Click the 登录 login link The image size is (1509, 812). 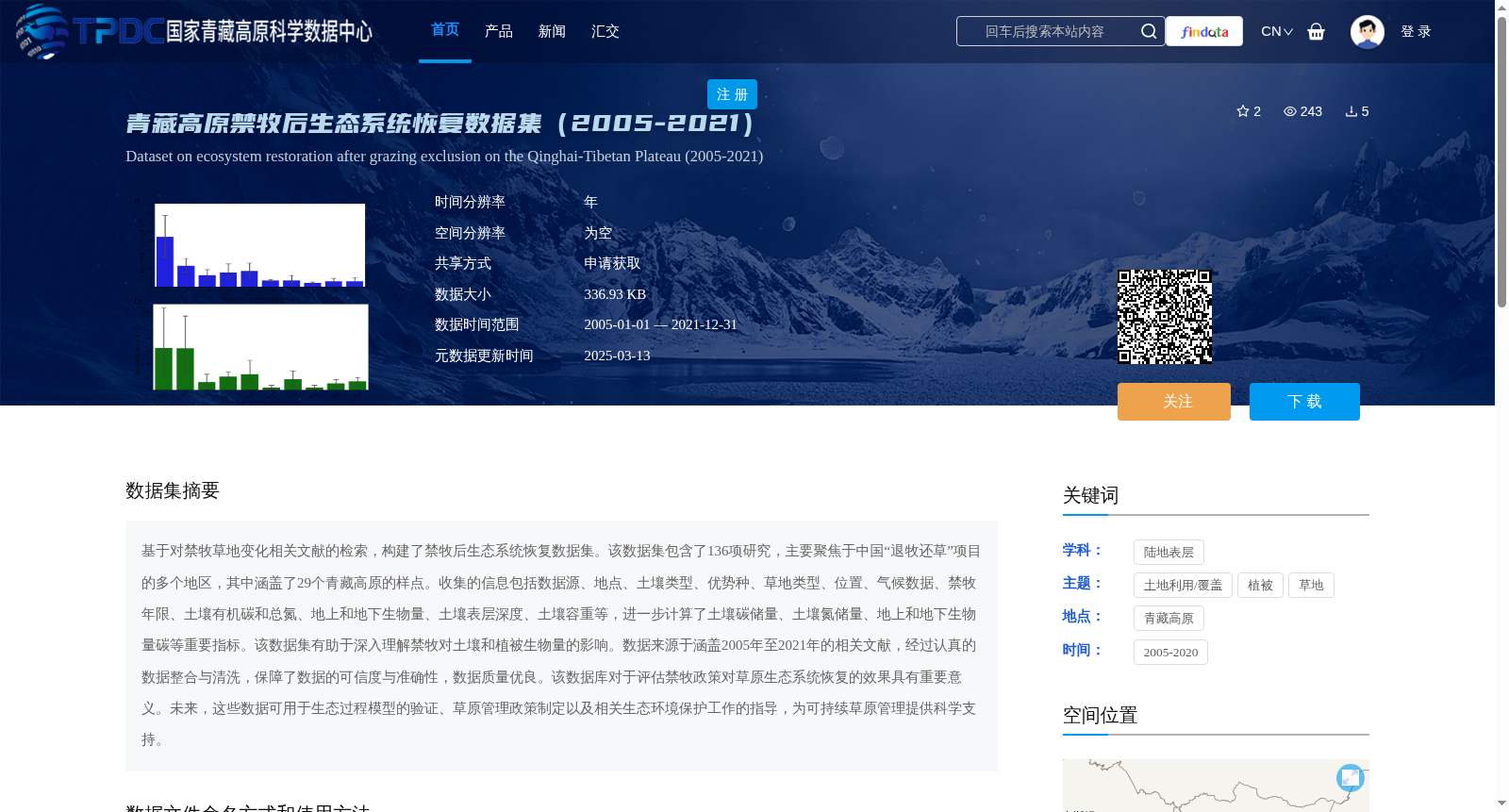(1416, 31)
